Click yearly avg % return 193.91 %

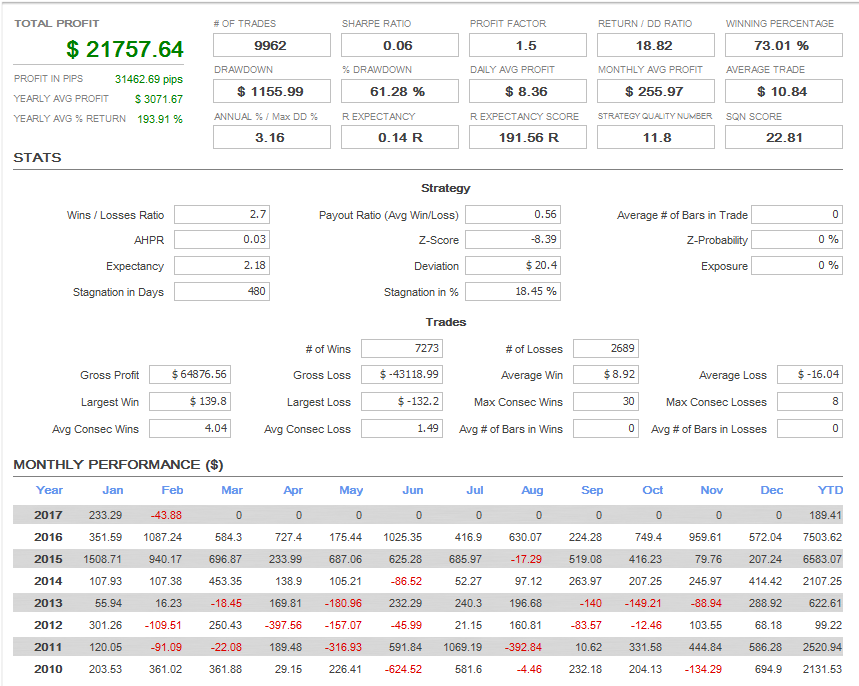(x=160, y=119)
